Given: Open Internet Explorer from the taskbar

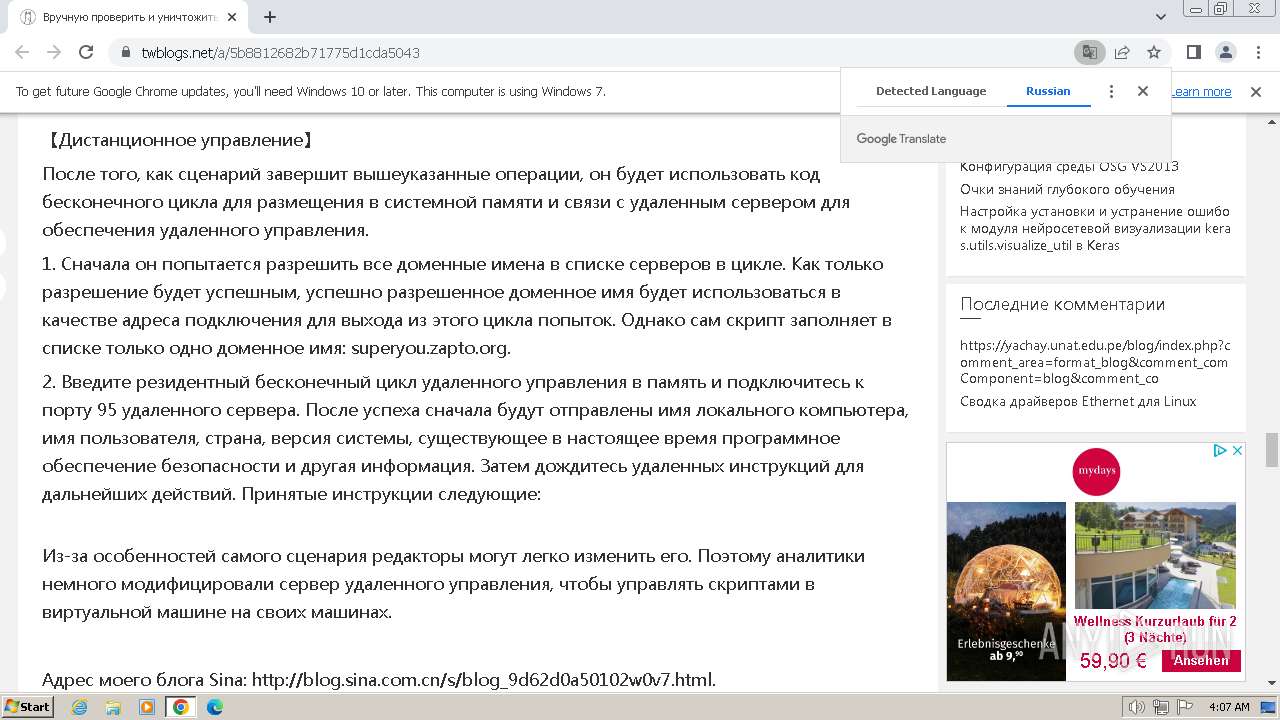Looking at the screenshot, I should point(79,707).
